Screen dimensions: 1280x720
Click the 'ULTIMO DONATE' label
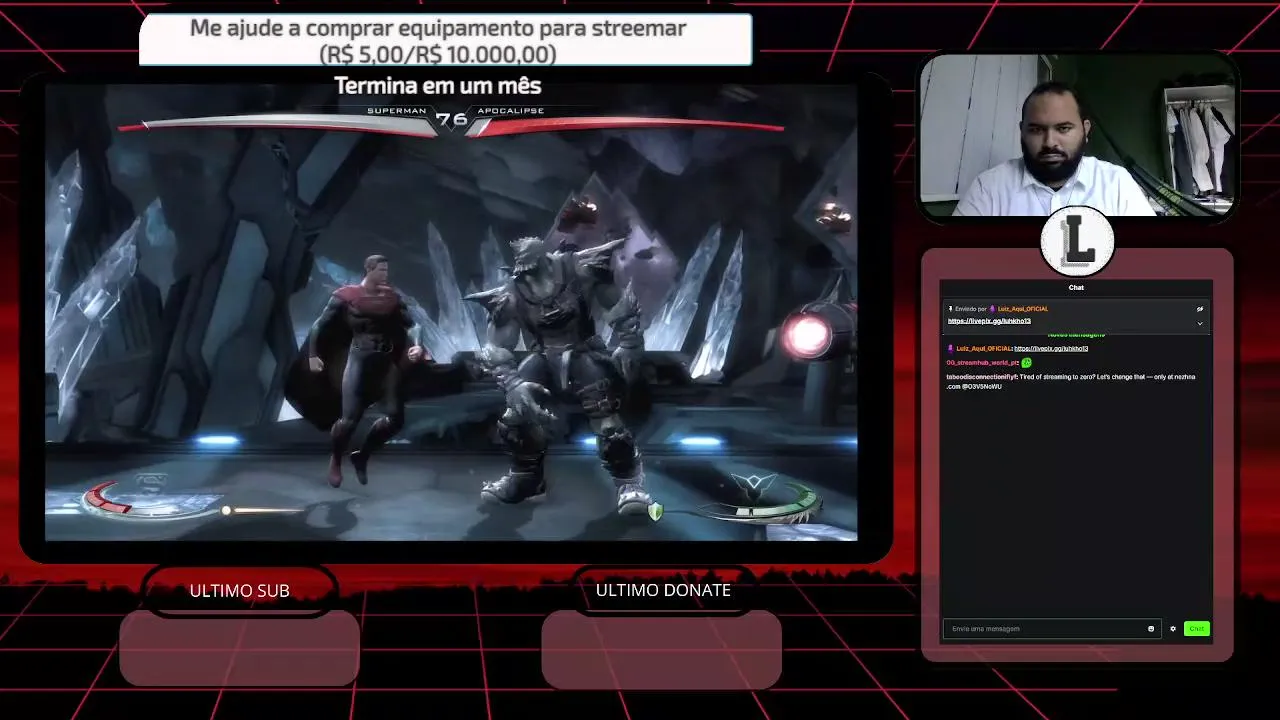coord(663,590)
